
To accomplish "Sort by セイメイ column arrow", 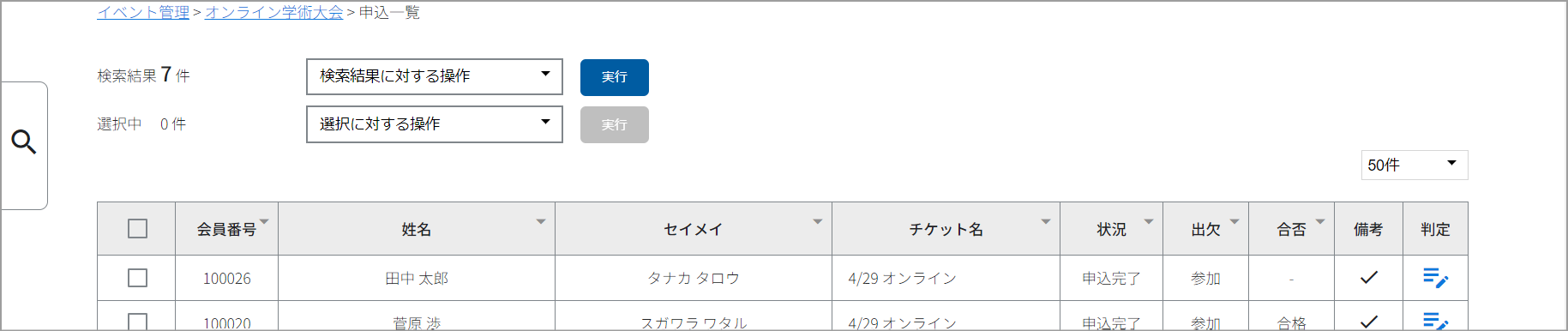I will tap(818, 221).
